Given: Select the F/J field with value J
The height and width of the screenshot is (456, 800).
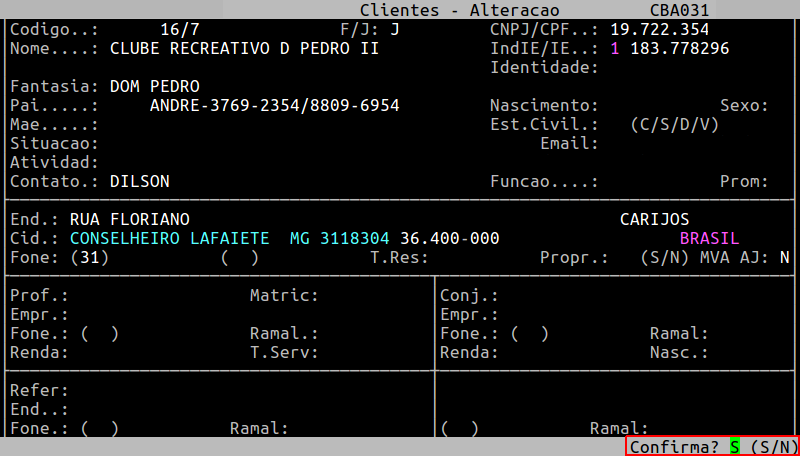Looking at the screenshot, I should 394,29.
